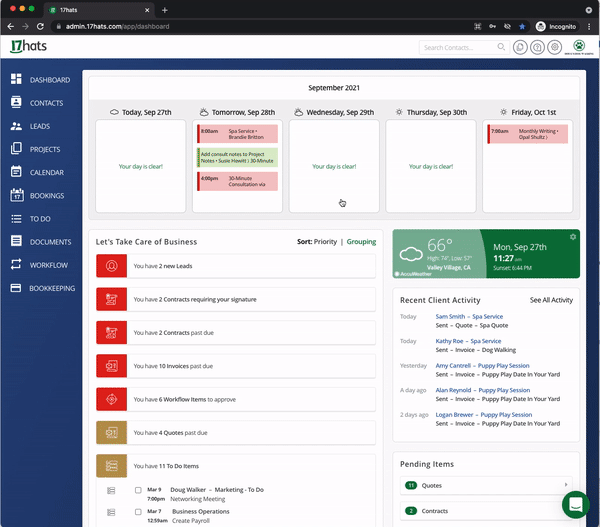Click See All Activity link
The height and width of the screenshot is (527, 600).
coord(550,300)
